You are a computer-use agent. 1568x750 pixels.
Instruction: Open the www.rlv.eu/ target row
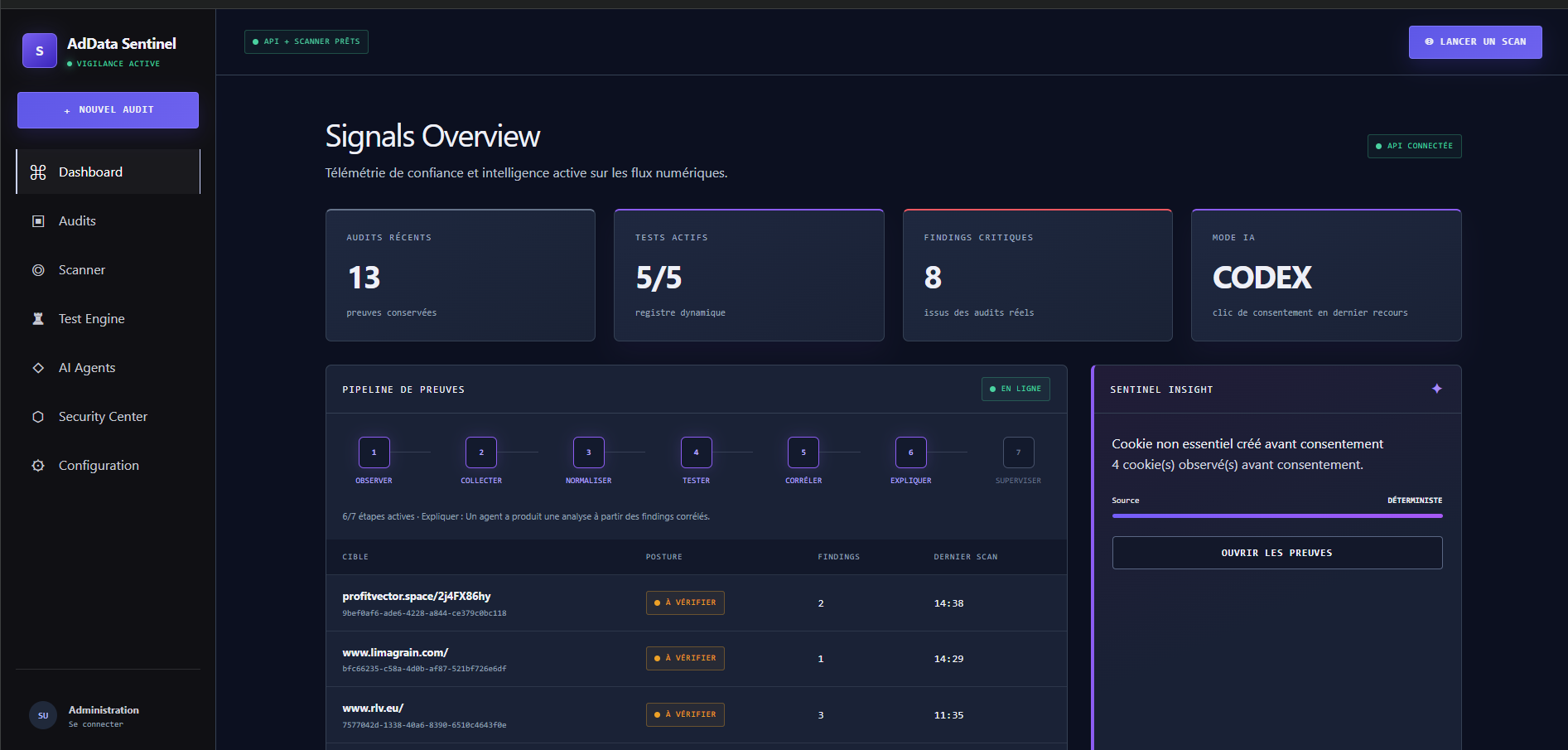click(696, 715)
